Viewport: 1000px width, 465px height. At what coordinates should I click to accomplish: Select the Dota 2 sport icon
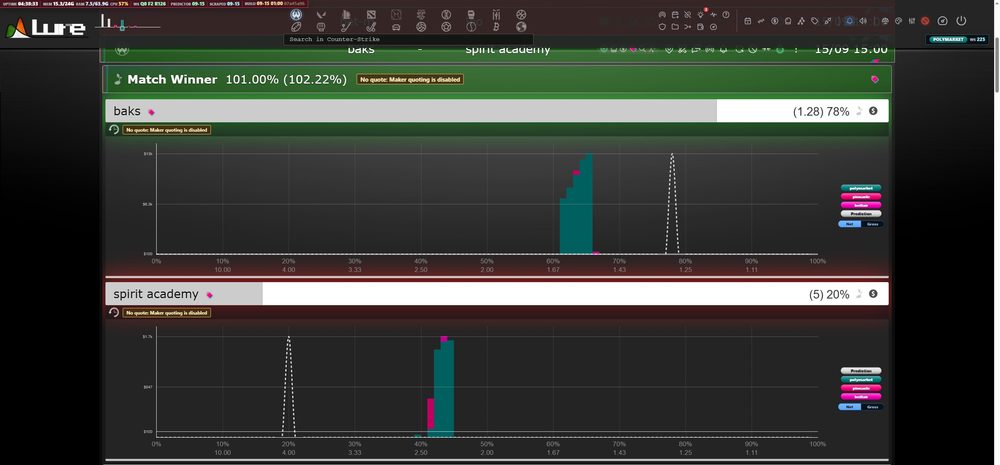[371, 14]
